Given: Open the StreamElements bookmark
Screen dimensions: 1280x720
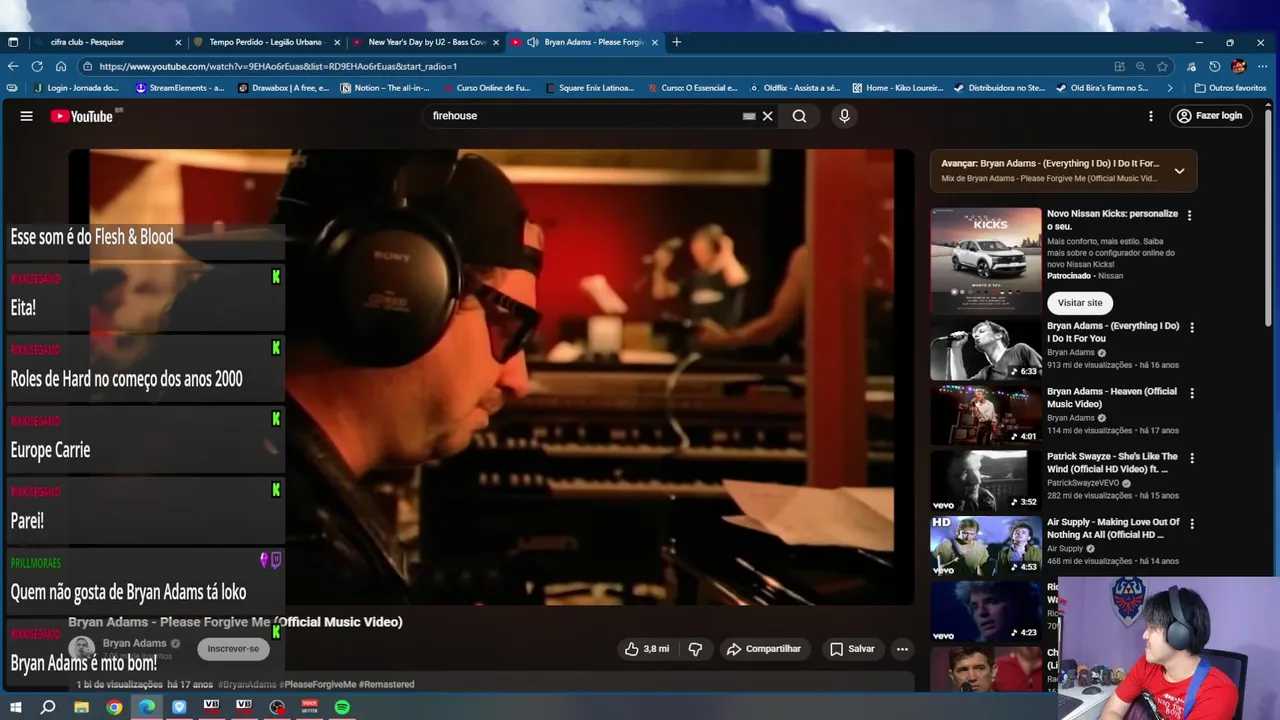Looking at the screenshot, I should pos(180,88).
